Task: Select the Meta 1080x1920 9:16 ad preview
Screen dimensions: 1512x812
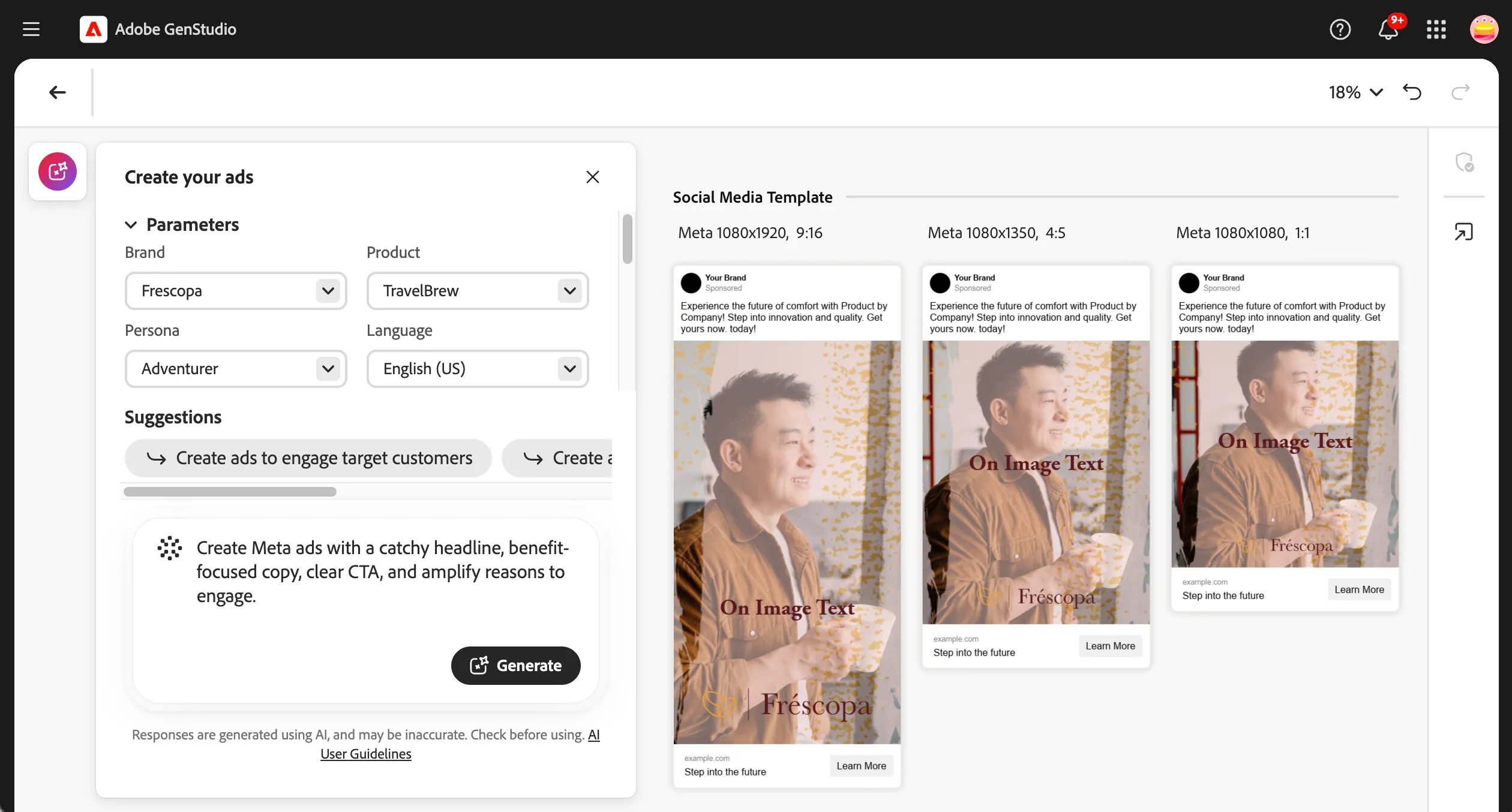Action: 787,527
